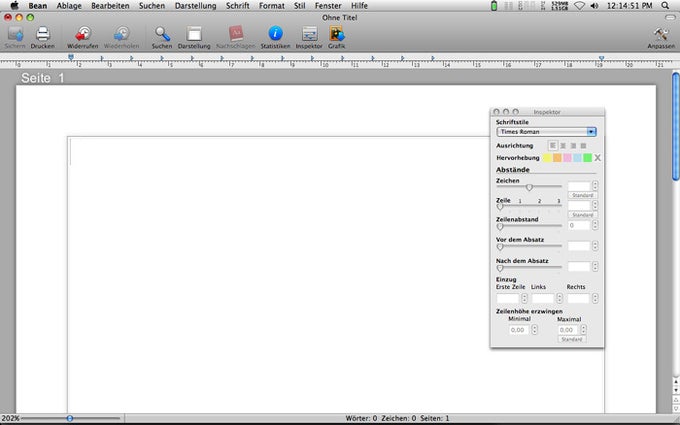Click the zoom slider at 202%

pos(70,418)
